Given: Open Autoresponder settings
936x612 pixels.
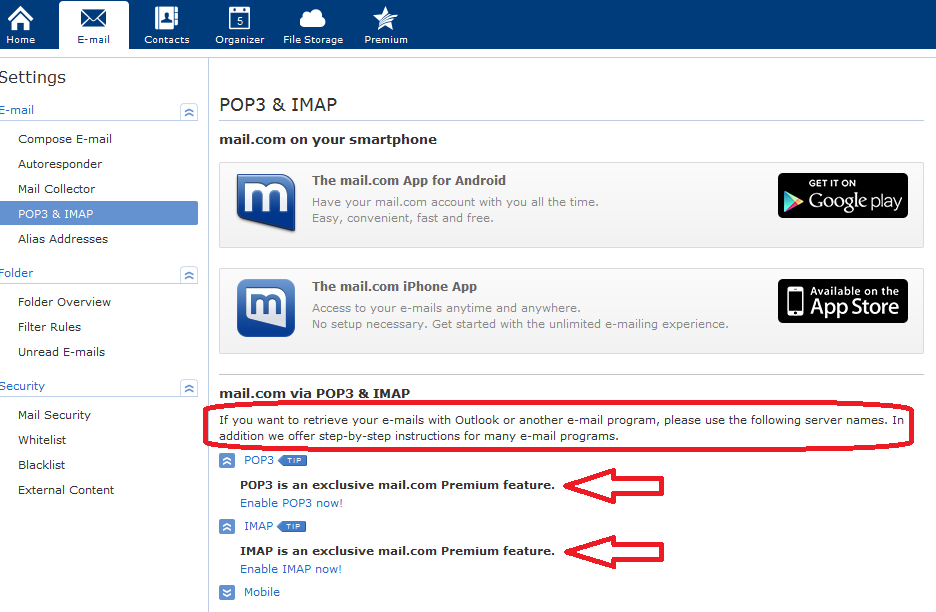Looking at the screenshot, I should (60, 164).
